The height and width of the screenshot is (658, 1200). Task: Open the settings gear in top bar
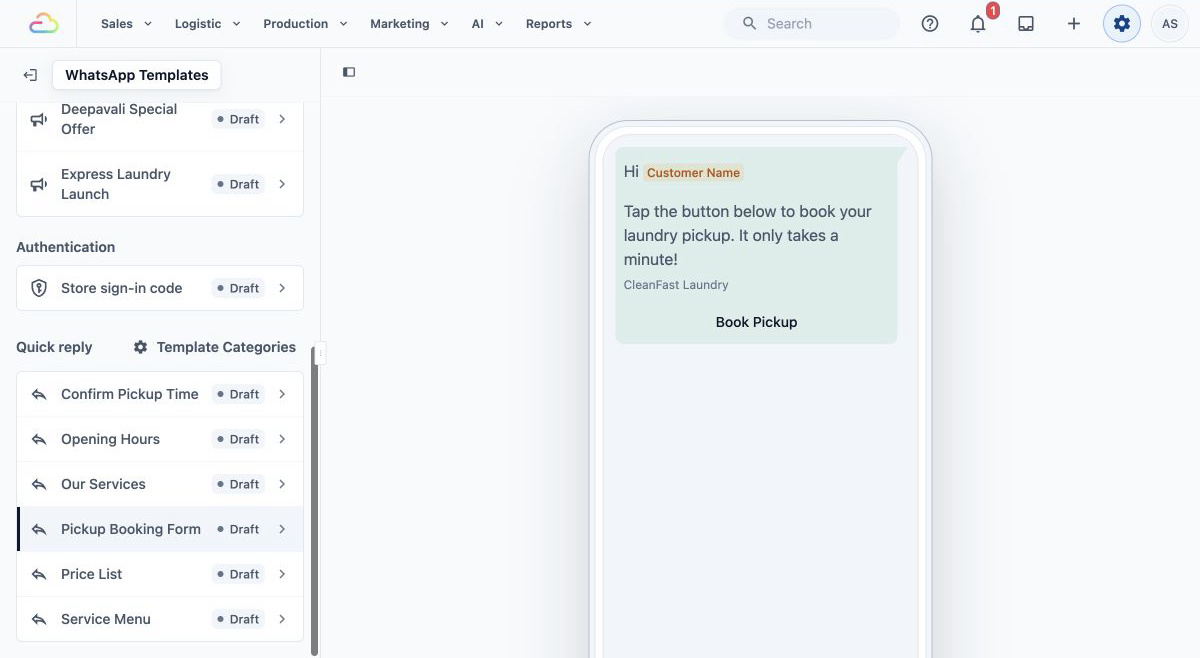tap(1122, 24)
